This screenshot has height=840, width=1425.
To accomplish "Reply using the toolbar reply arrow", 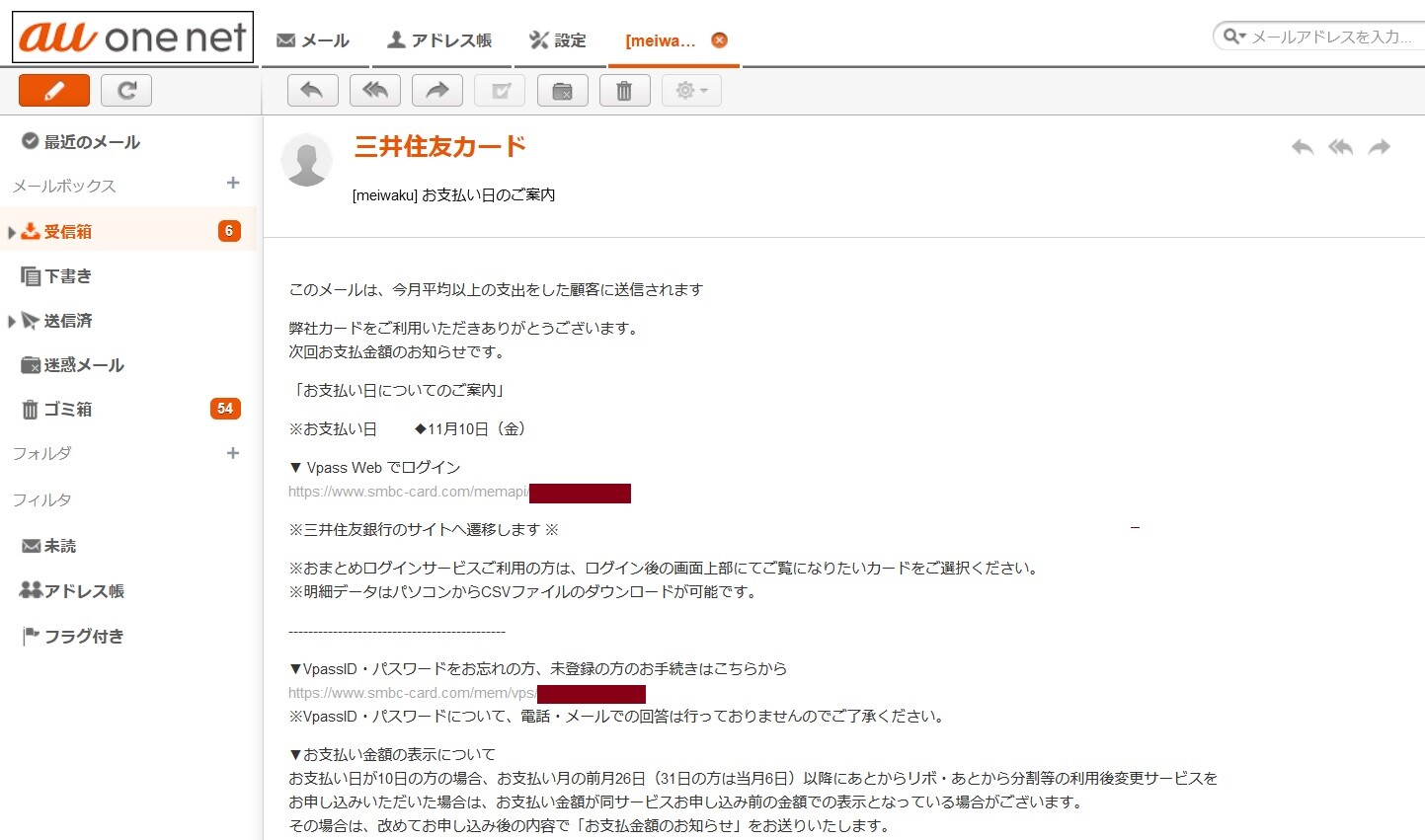I will 312,91.
